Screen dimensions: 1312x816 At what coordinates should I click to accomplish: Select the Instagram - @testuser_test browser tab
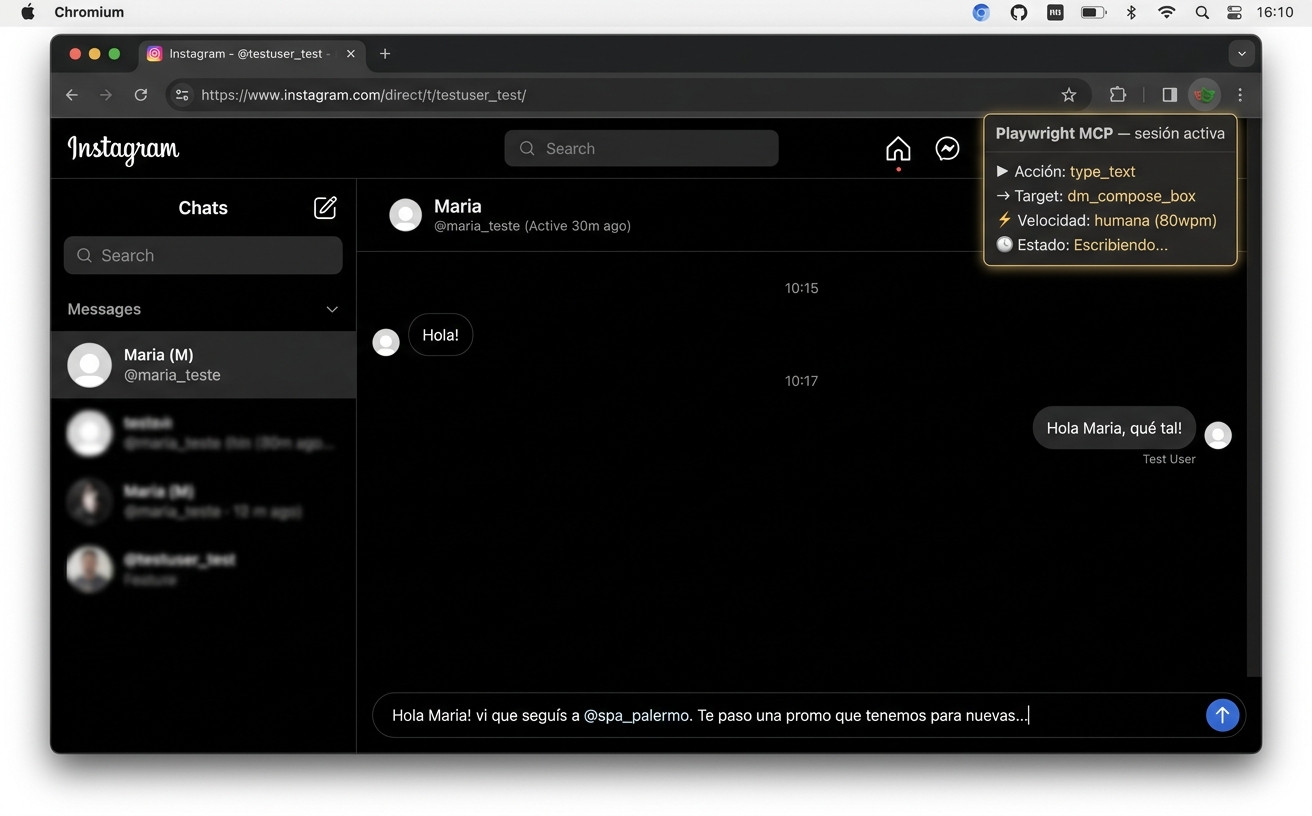coord(250,54)
